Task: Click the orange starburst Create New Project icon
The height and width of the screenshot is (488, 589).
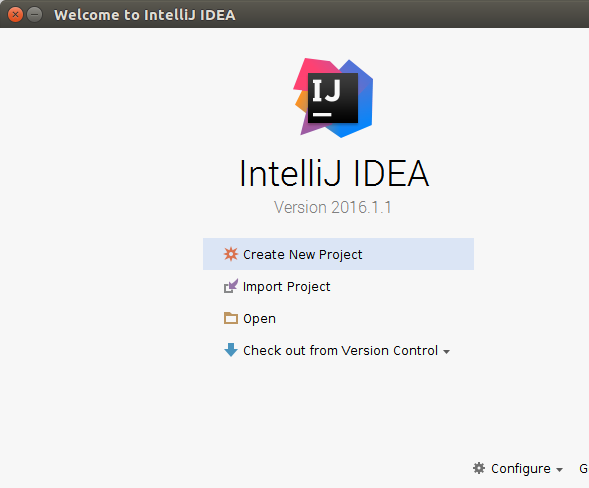Action: tap(231, 254)
